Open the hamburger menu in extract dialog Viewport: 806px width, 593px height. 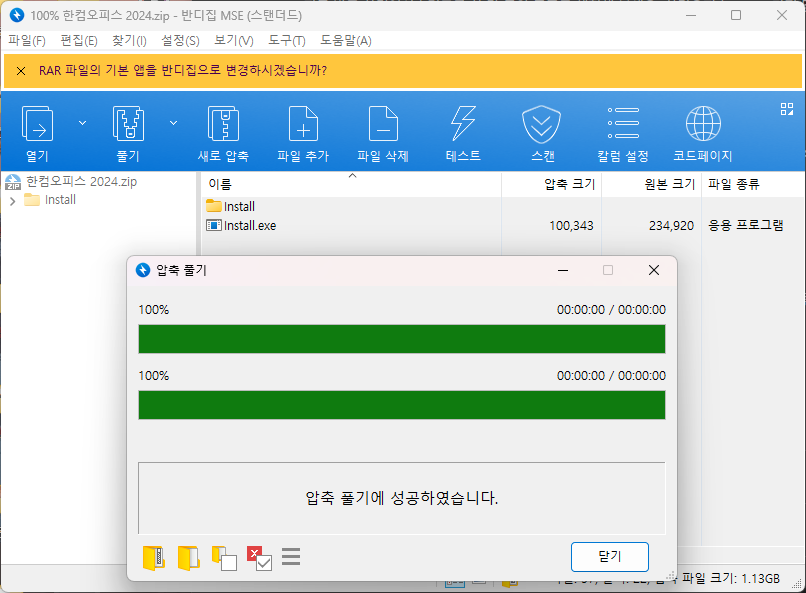(291, 557)
